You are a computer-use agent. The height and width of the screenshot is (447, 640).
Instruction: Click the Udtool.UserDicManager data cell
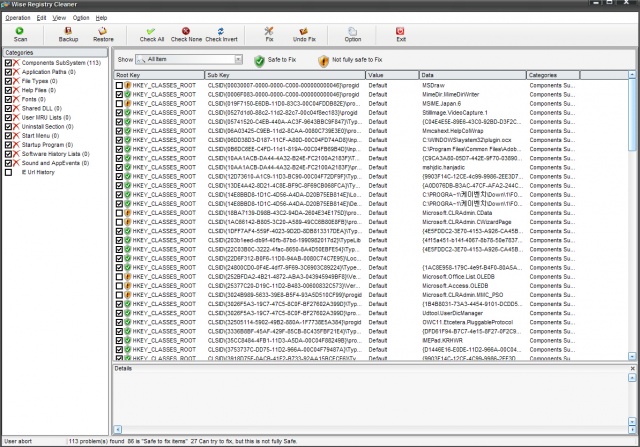pos(452,313)
